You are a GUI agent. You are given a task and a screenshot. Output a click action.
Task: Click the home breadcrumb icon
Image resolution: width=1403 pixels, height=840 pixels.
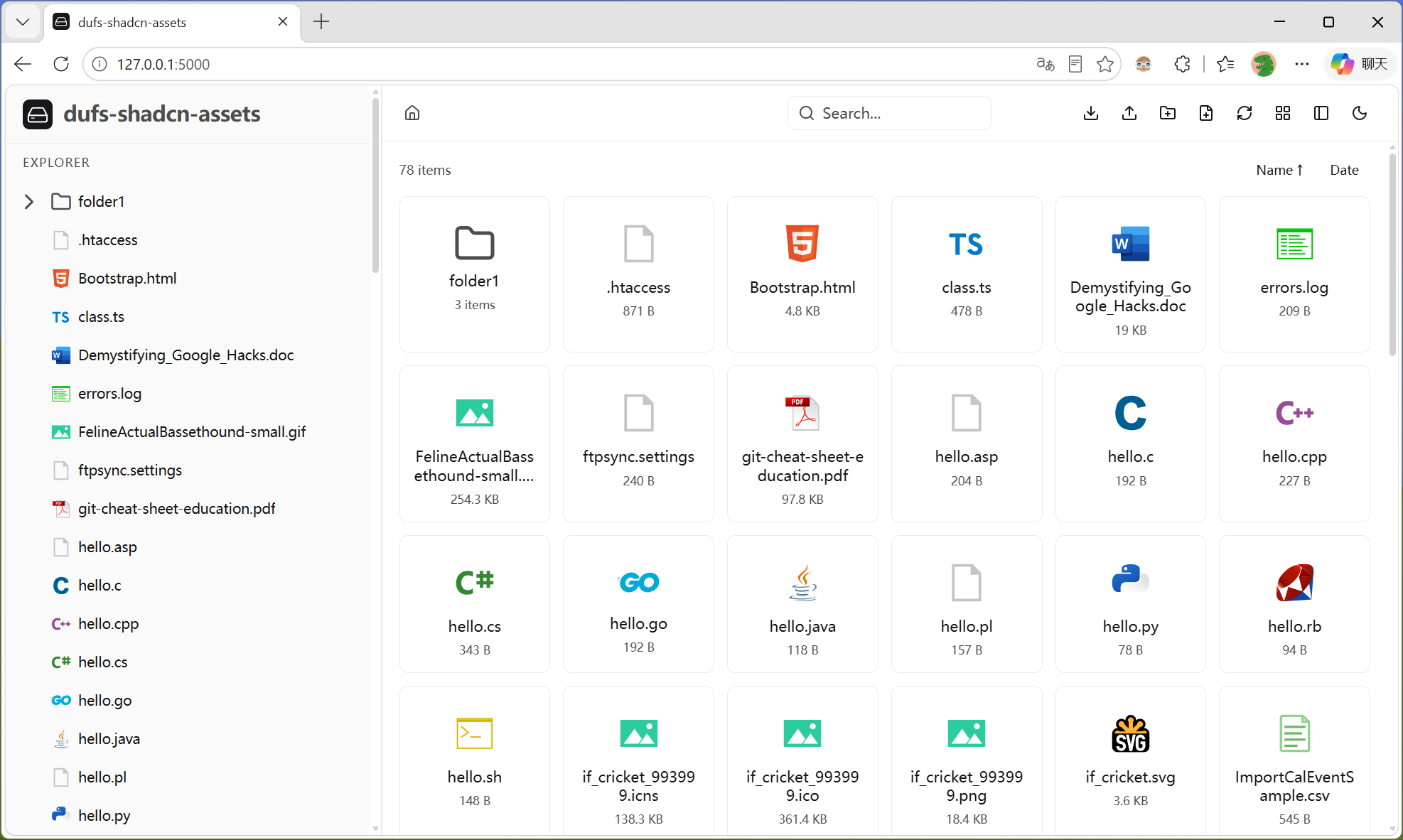[412, 113]
